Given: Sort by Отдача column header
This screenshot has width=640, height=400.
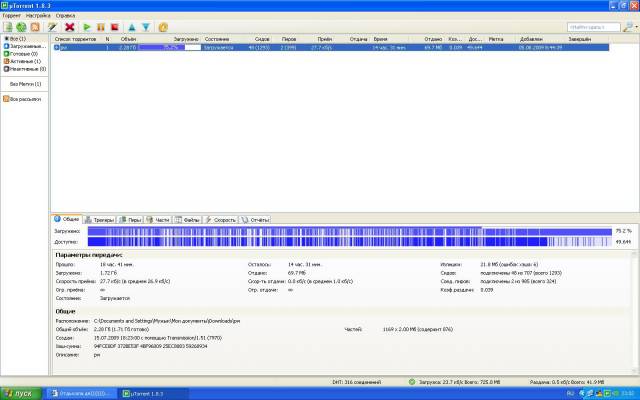Looking at the screenshot, I should coord(358,39).
